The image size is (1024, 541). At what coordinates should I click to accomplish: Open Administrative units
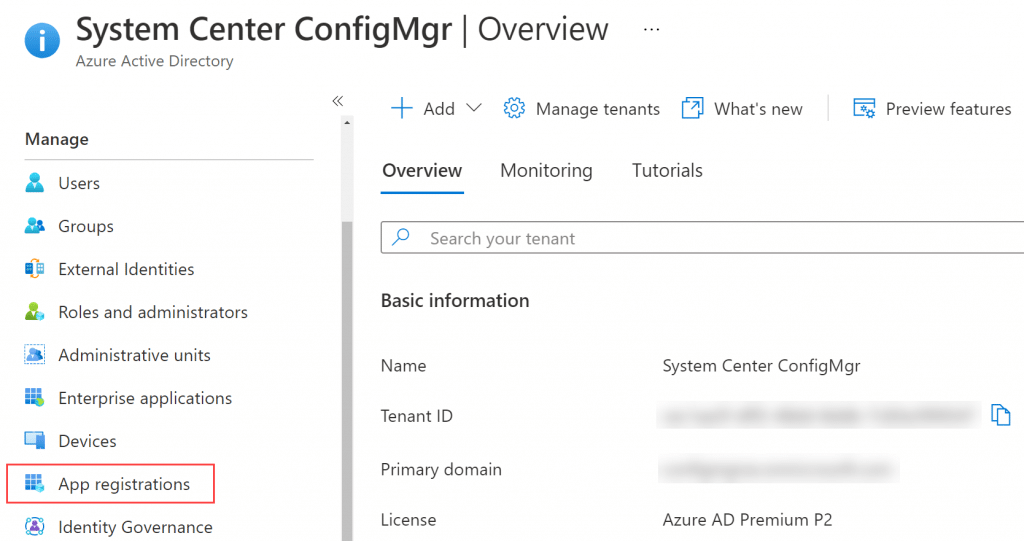135,355
